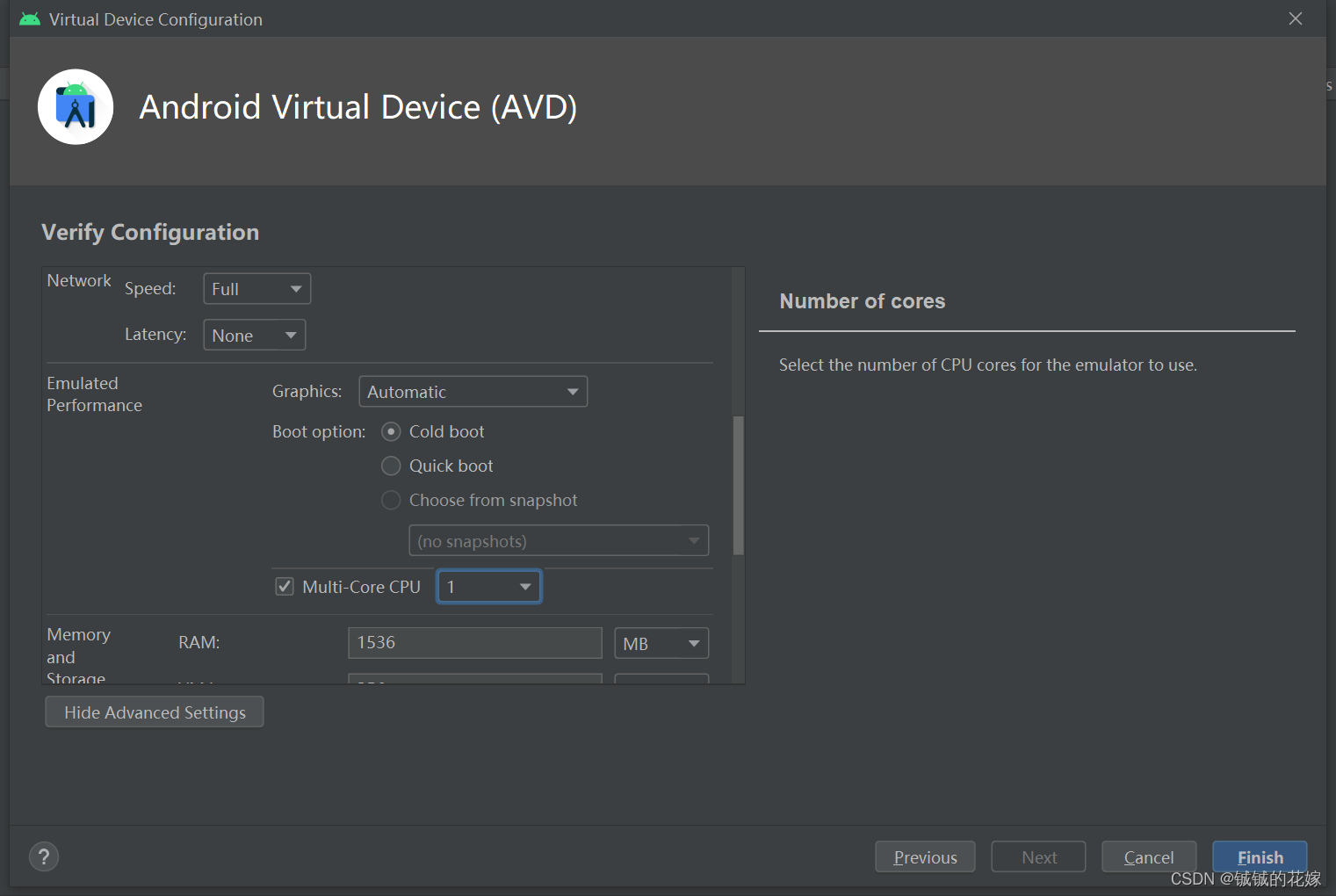The image size is (1336, 896).
Task: Select the Cold boot radio option
Action: pos(391,431)
